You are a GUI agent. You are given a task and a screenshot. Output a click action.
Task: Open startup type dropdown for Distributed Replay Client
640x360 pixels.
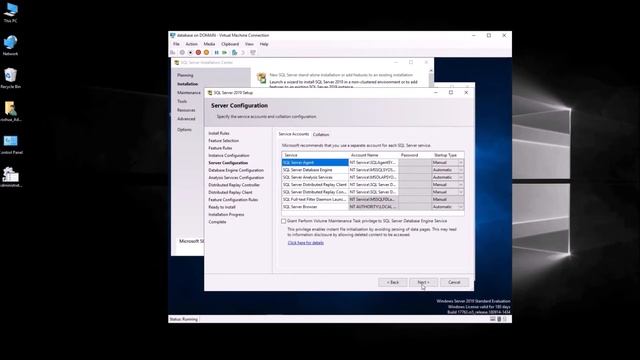[461, 184]
